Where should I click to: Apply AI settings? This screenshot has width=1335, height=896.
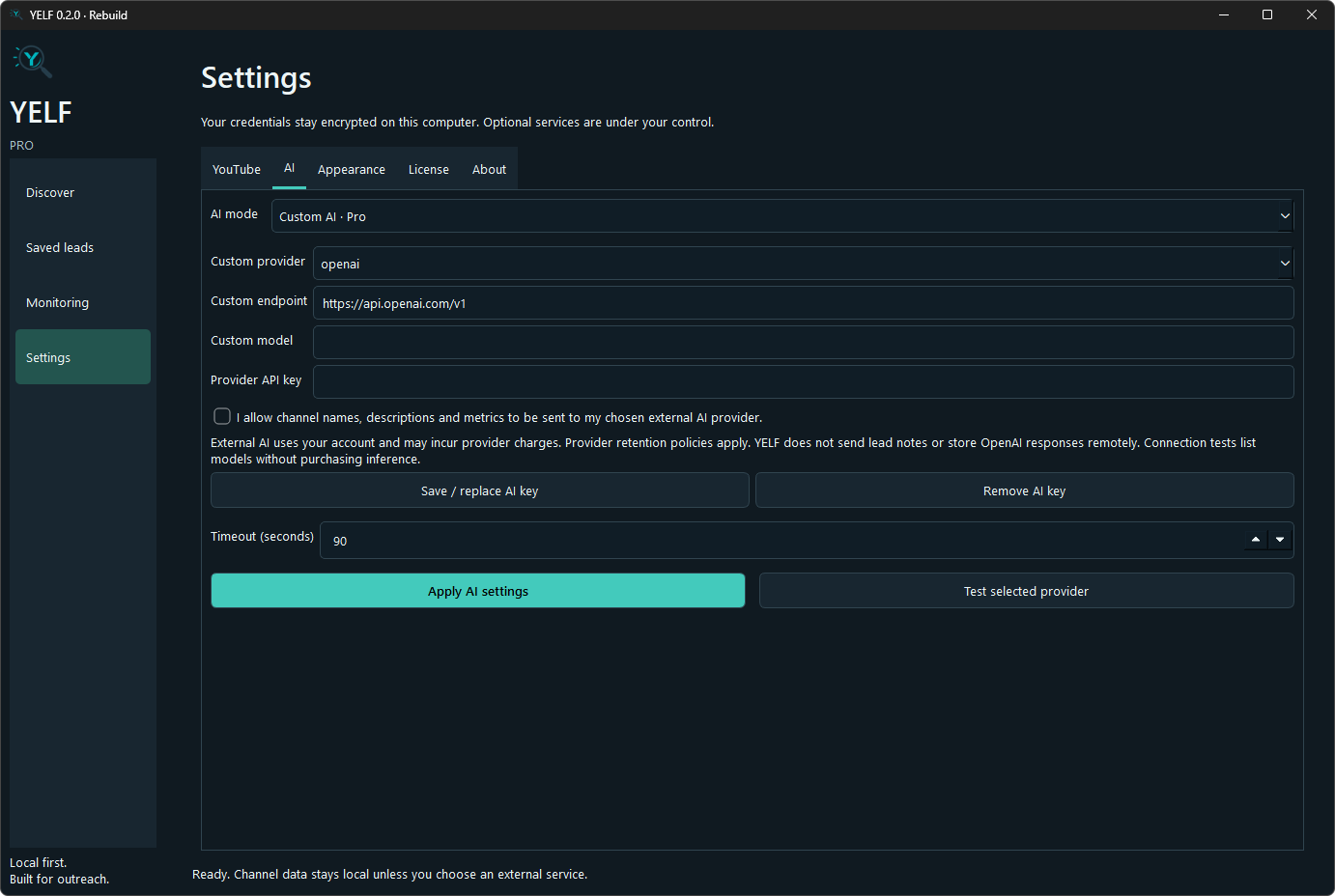click(478, 591)
